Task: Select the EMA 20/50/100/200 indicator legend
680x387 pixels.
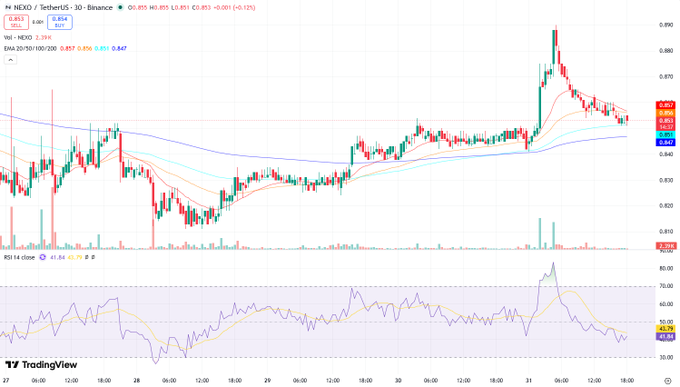Action: (30, 49)
